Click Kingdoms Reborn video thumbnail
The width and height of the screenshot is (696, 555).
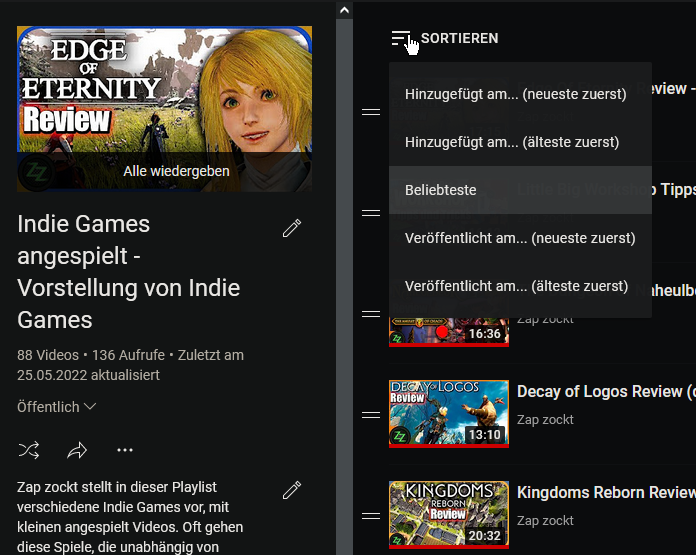(x=449, y=514)
